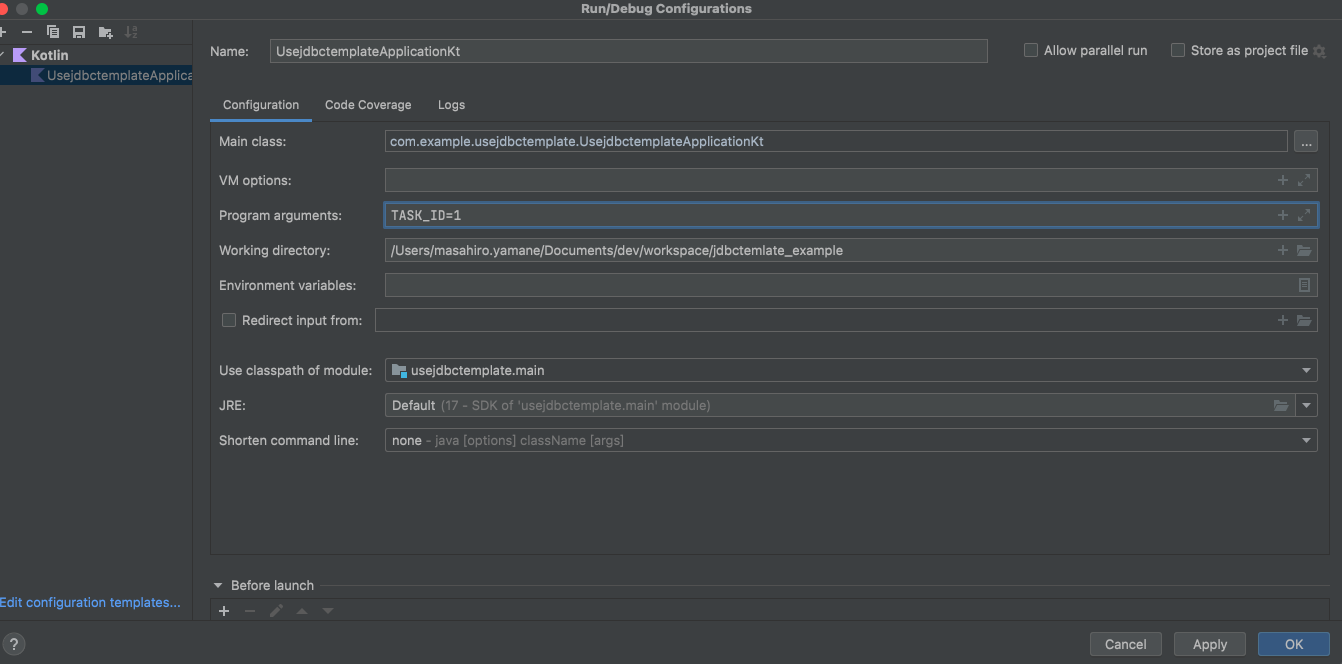
Task: Open the JRE selection dropdown
Action: [1307, 405]
